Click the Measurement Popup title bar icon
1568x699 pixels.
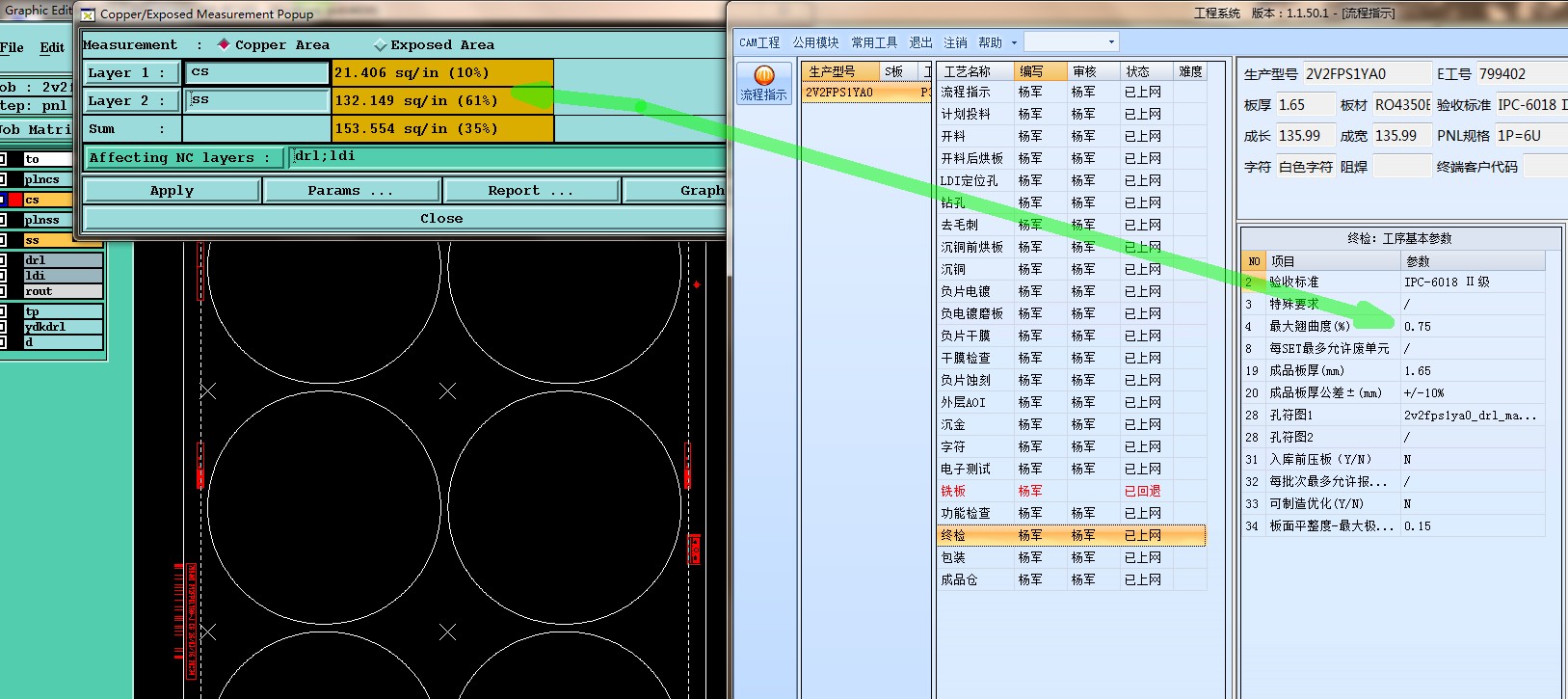[88, 14]
